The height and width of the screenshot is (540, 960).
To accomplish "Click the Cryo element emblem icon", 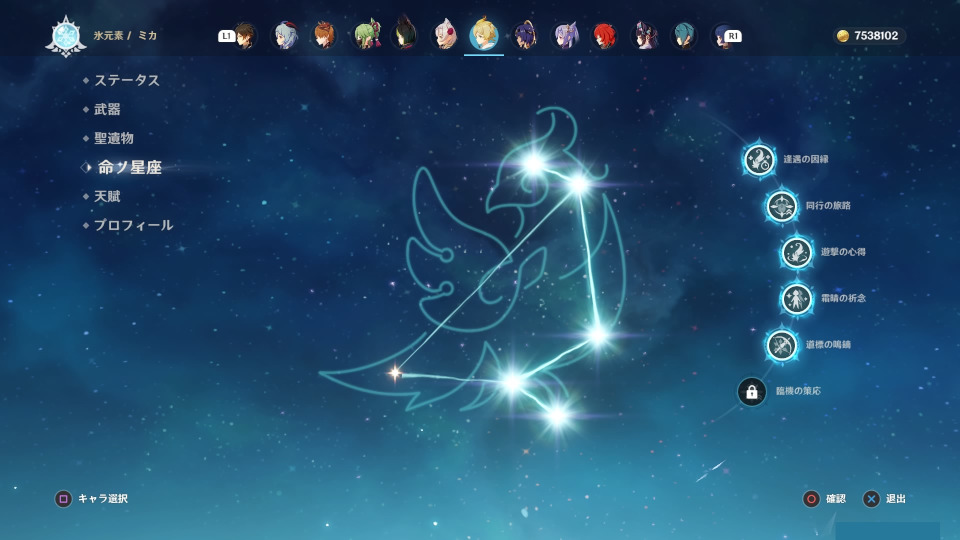I will tap(66, 37).
